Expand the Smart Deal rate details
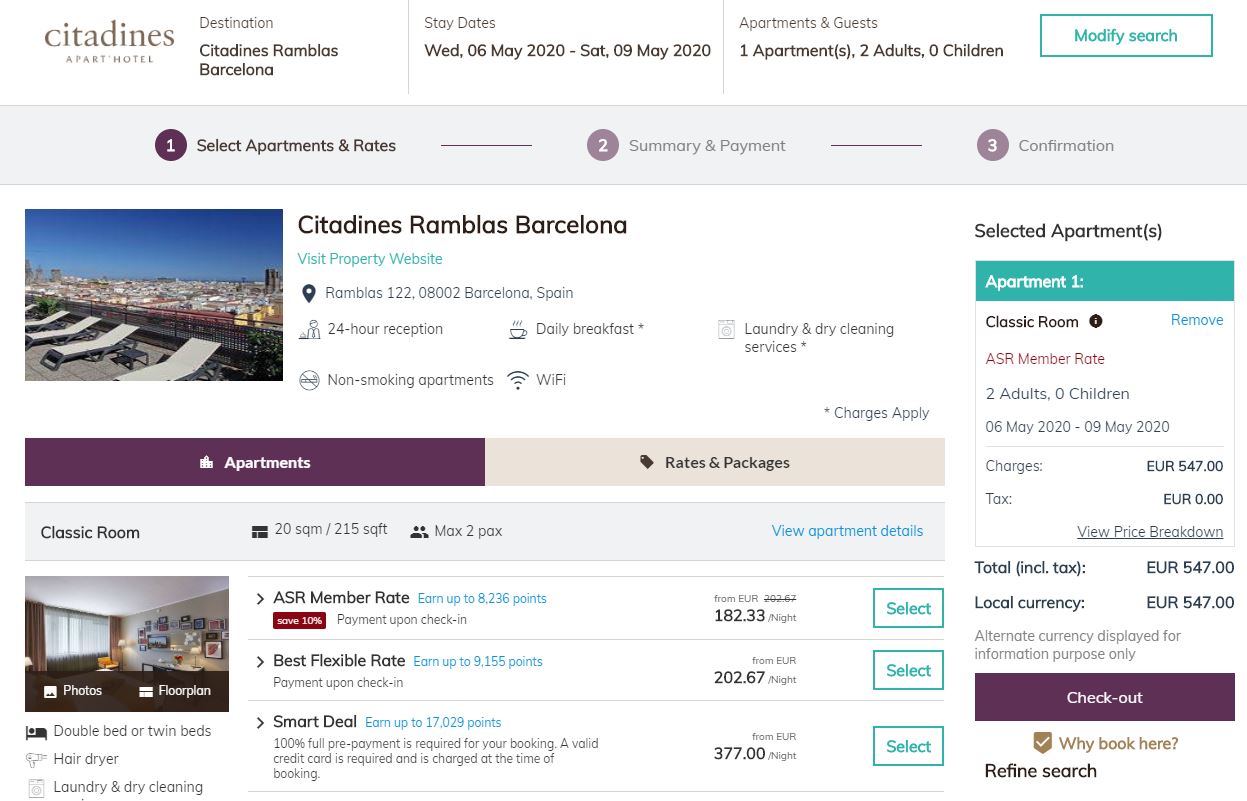The height and width of the screenshot is (801, 1247). click(260, 723)
